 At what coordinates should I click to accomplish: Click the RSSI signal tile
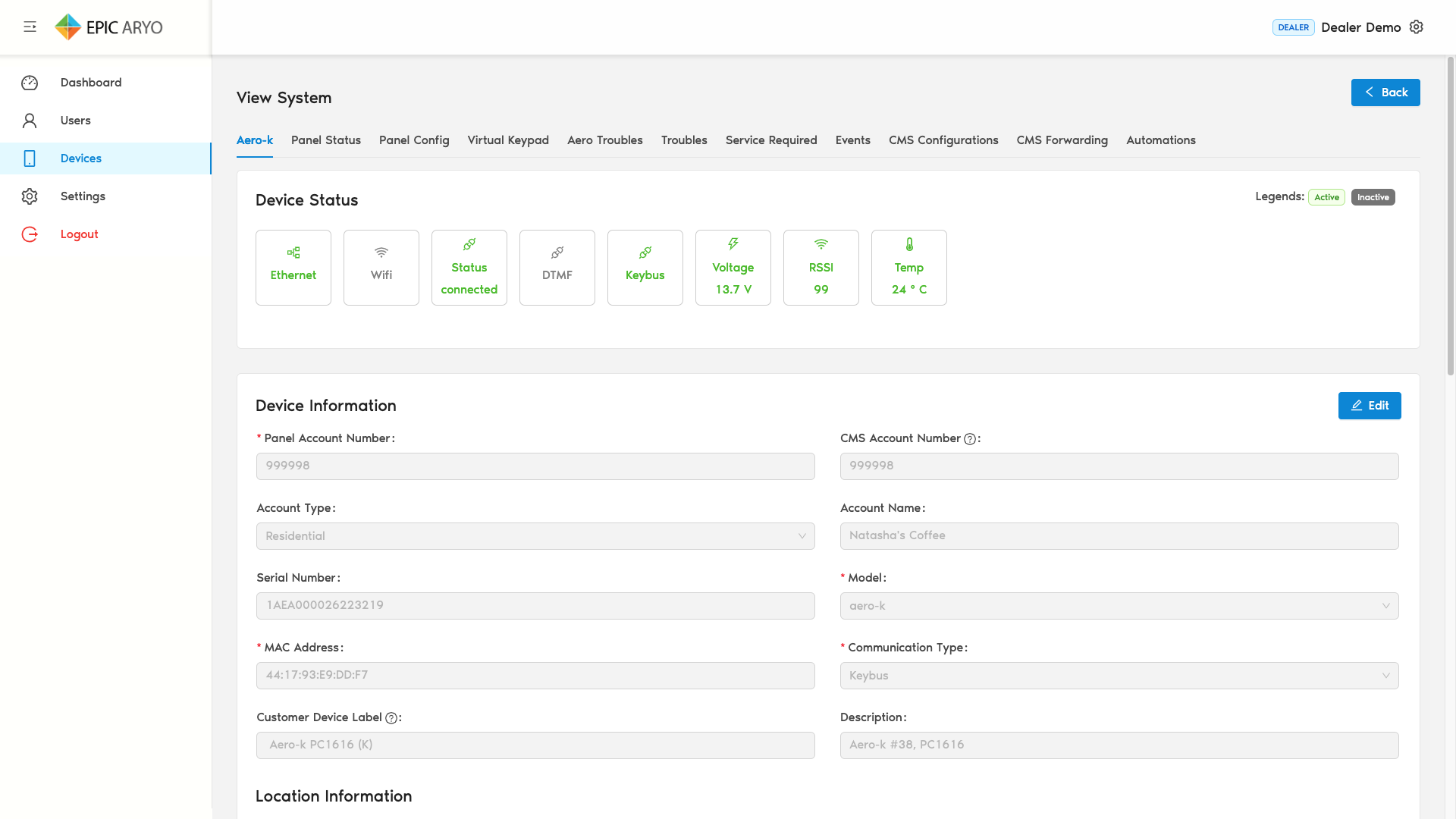[x=821, y=268]
